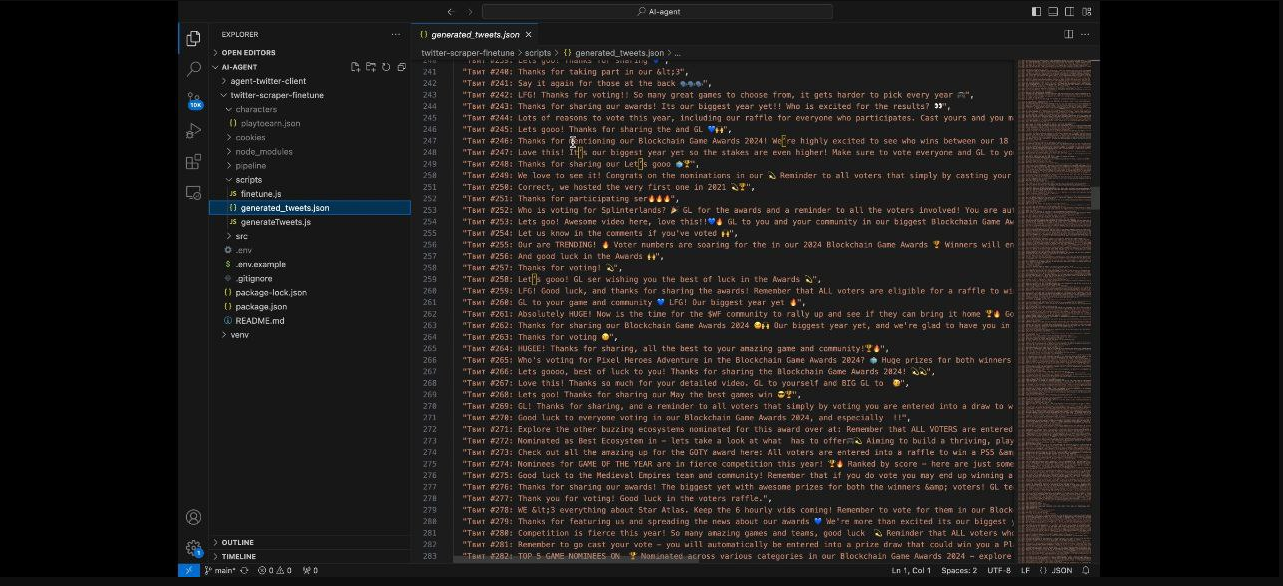1283x586 pixels.
Task: Go back using the title bar arrow
Action: 450,11
